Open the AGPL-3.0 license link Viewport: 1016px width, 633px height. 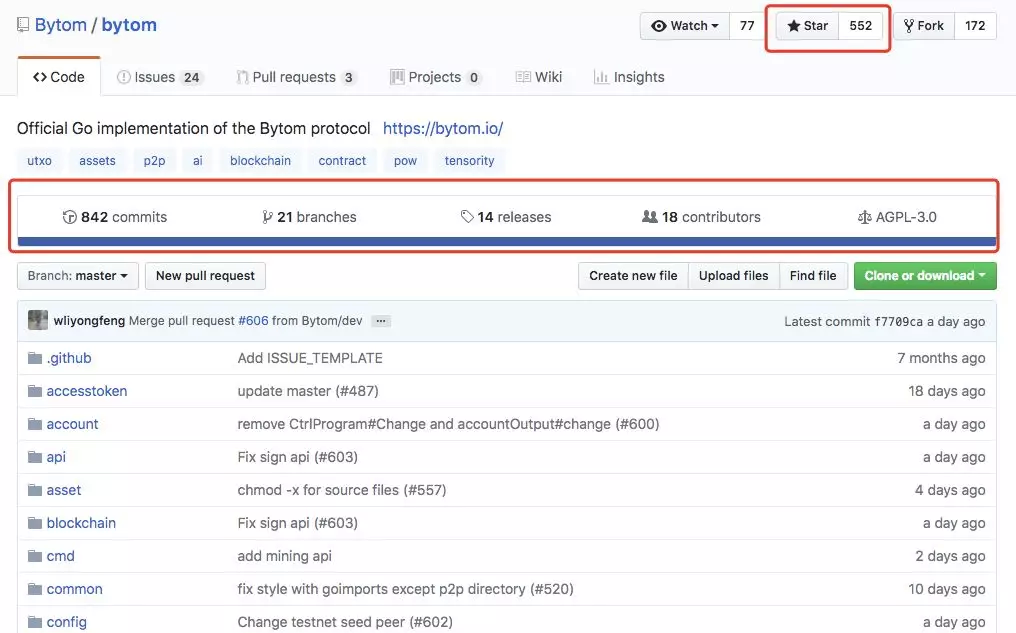coord(897,217)
